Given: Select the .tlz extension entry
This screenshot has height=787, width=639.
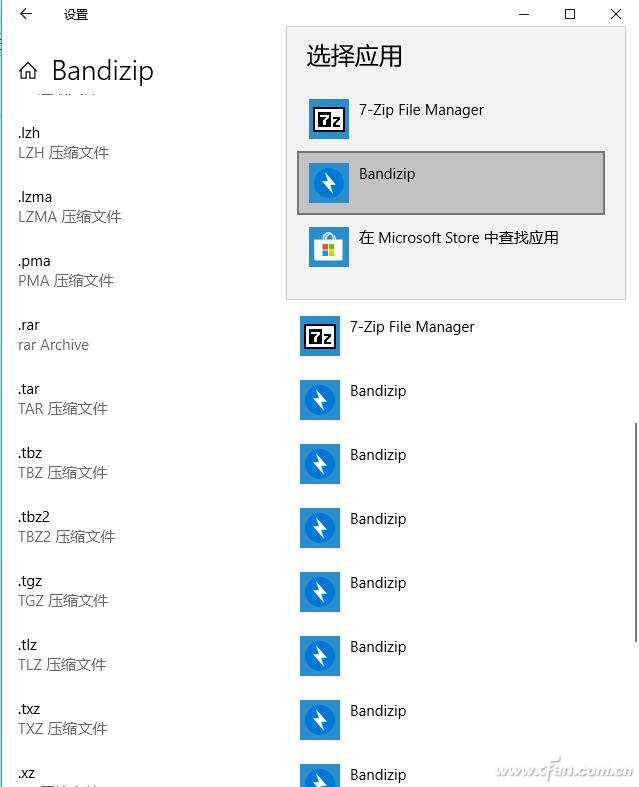Looking at the screenshot, I should coord(27,645).
